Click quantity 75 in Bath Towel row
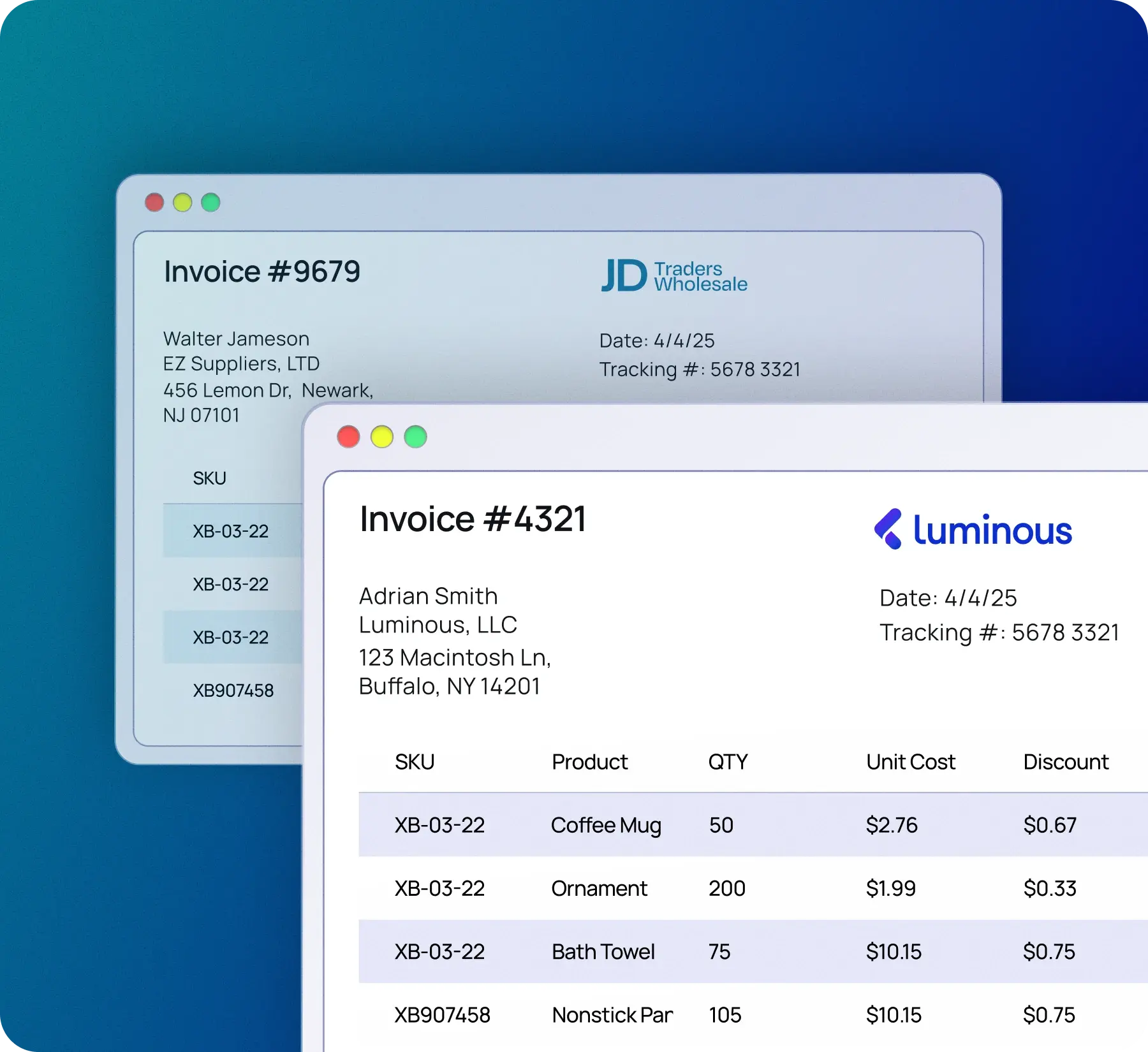 719,951
